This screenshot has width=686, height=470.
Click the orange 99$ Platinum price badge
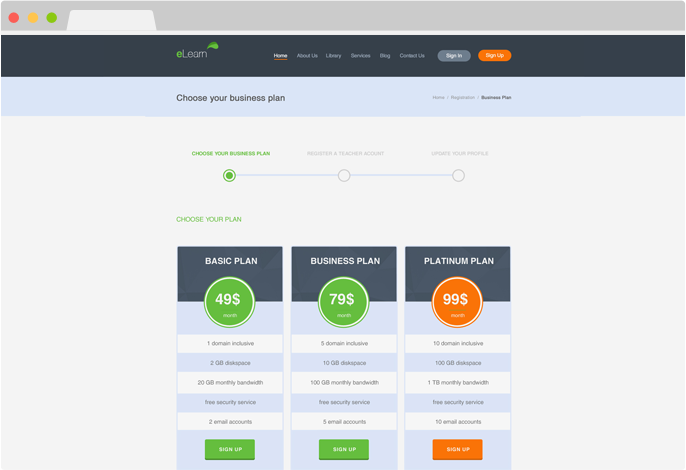458,301
